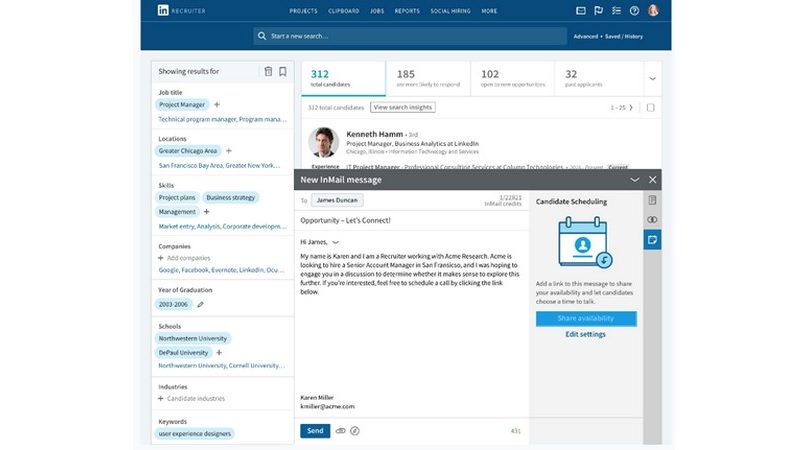This screenshot has width=800, height=450.
Task: Open the templates icon in InMail sidebar
Action: coord(652,200)
